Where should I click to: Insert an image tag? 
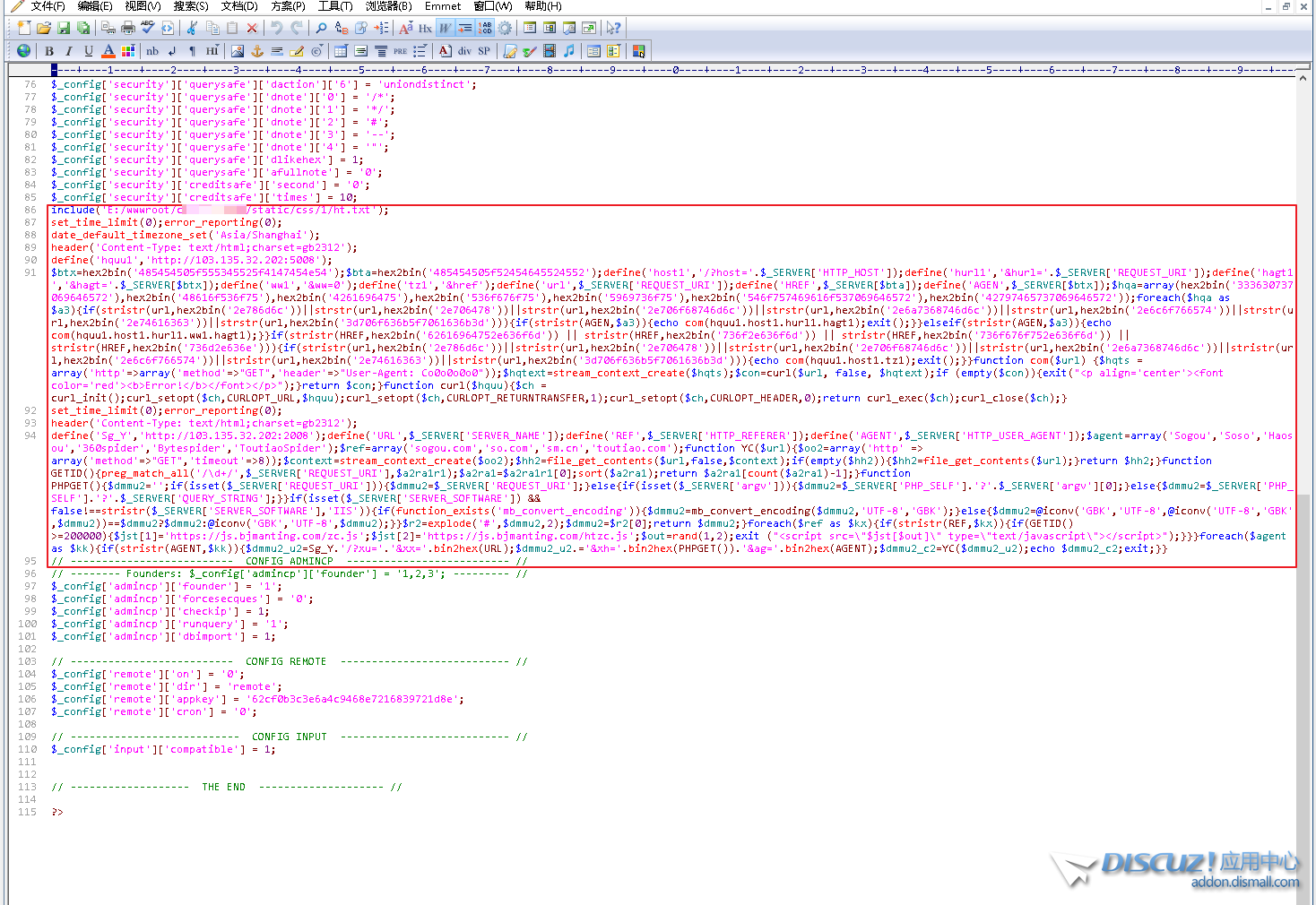[238, 51]
